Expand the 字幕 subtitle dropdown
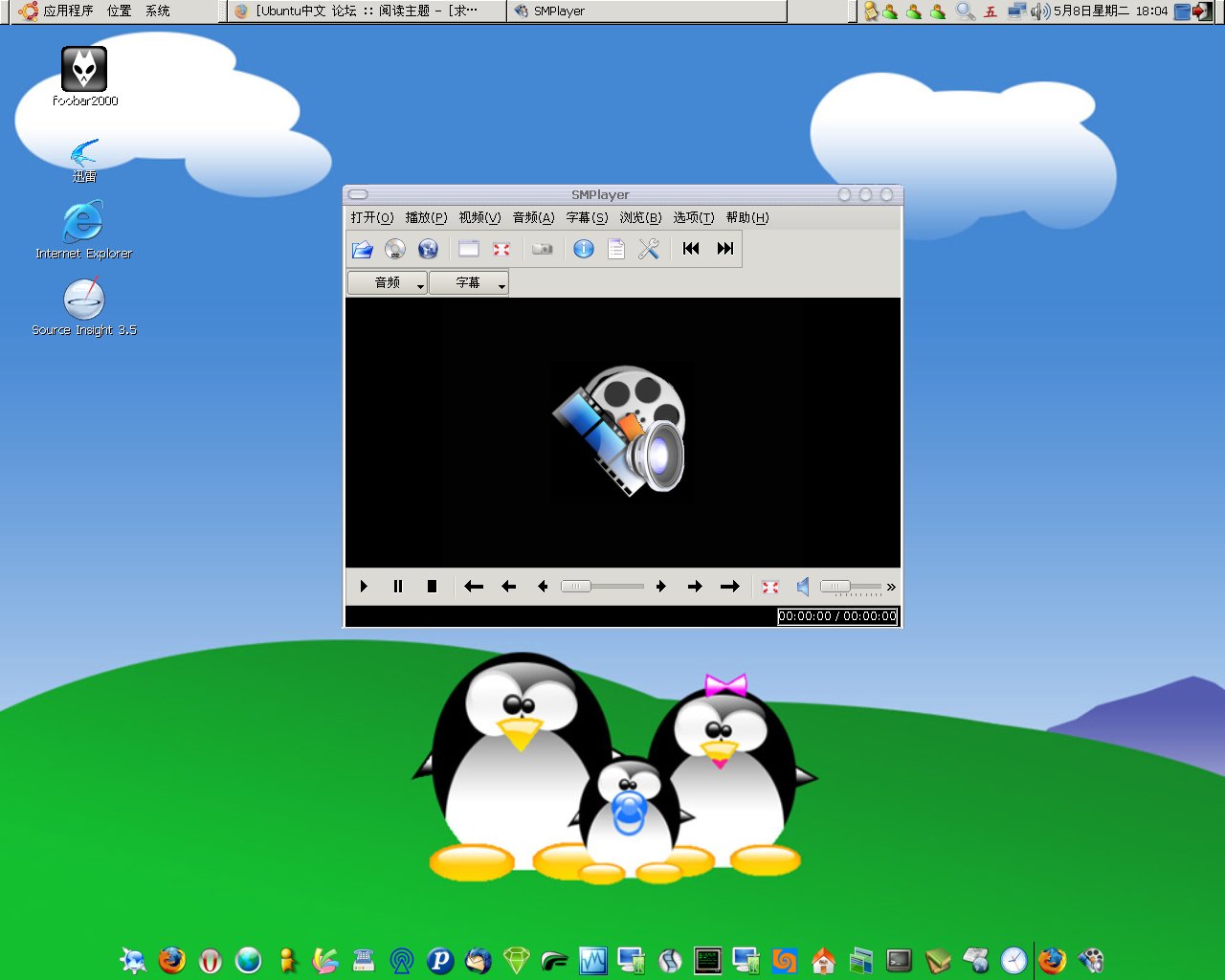 tap(469, 282)
